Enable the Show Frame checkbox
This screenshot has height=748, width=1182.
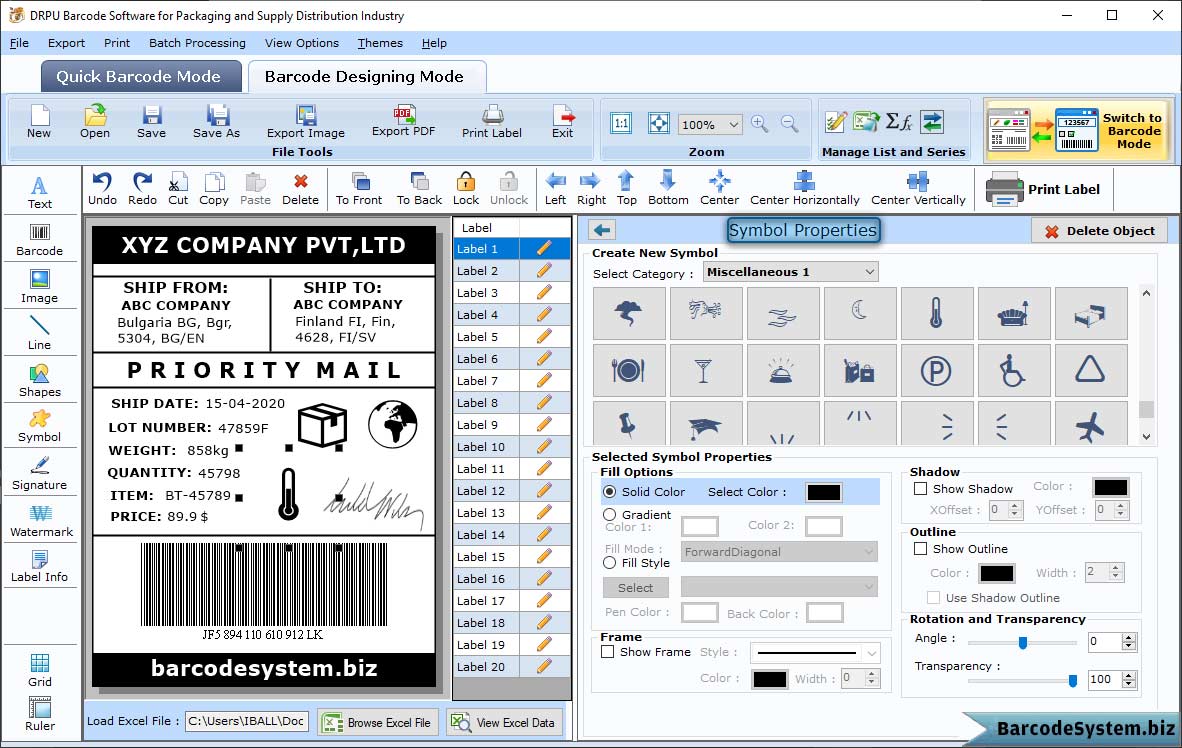608,651
